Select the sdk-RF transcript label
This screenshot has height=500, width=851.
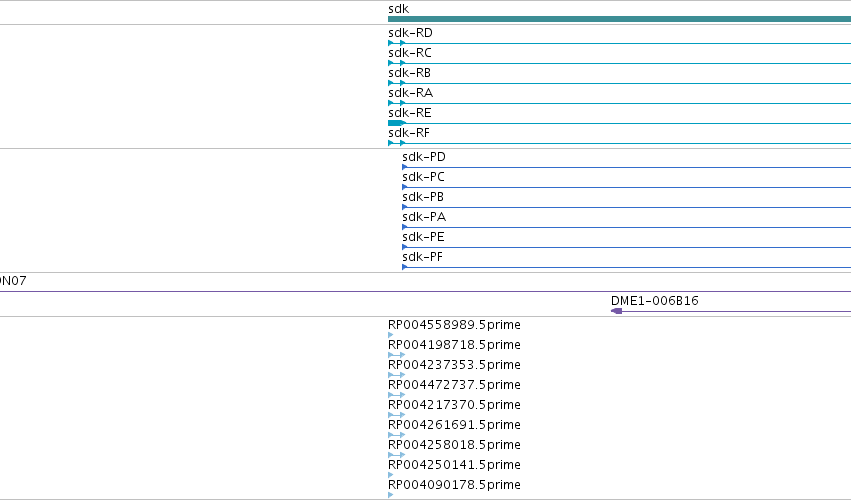409,133
